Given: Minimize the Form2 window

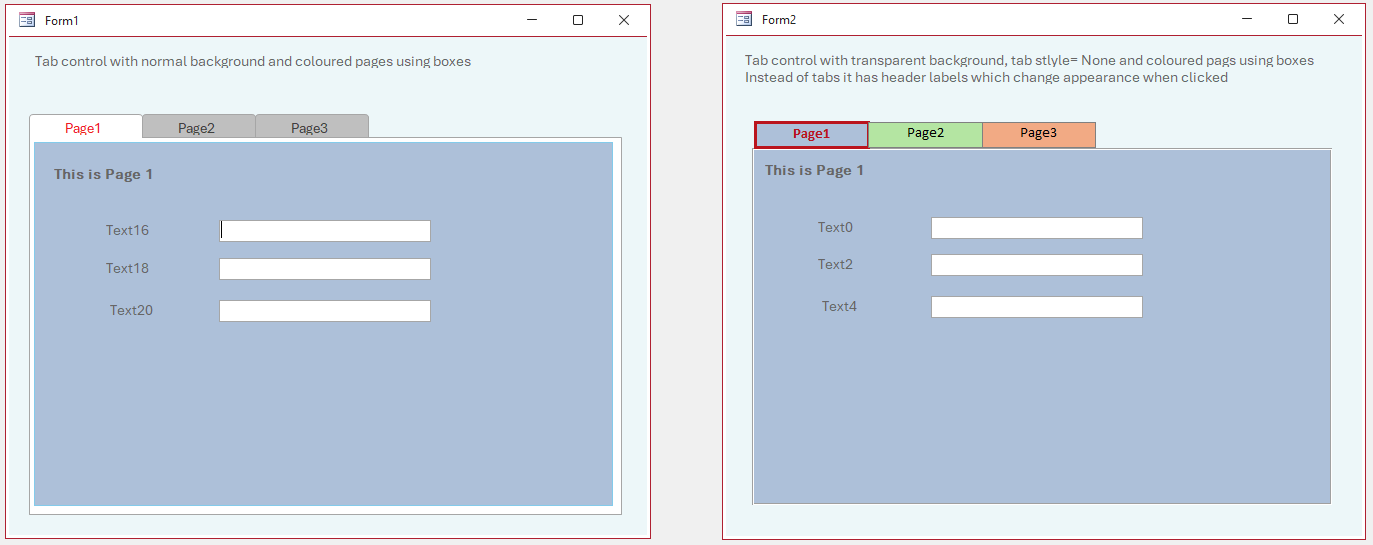Looking at the screenshot, I should tap(1247, 19).
